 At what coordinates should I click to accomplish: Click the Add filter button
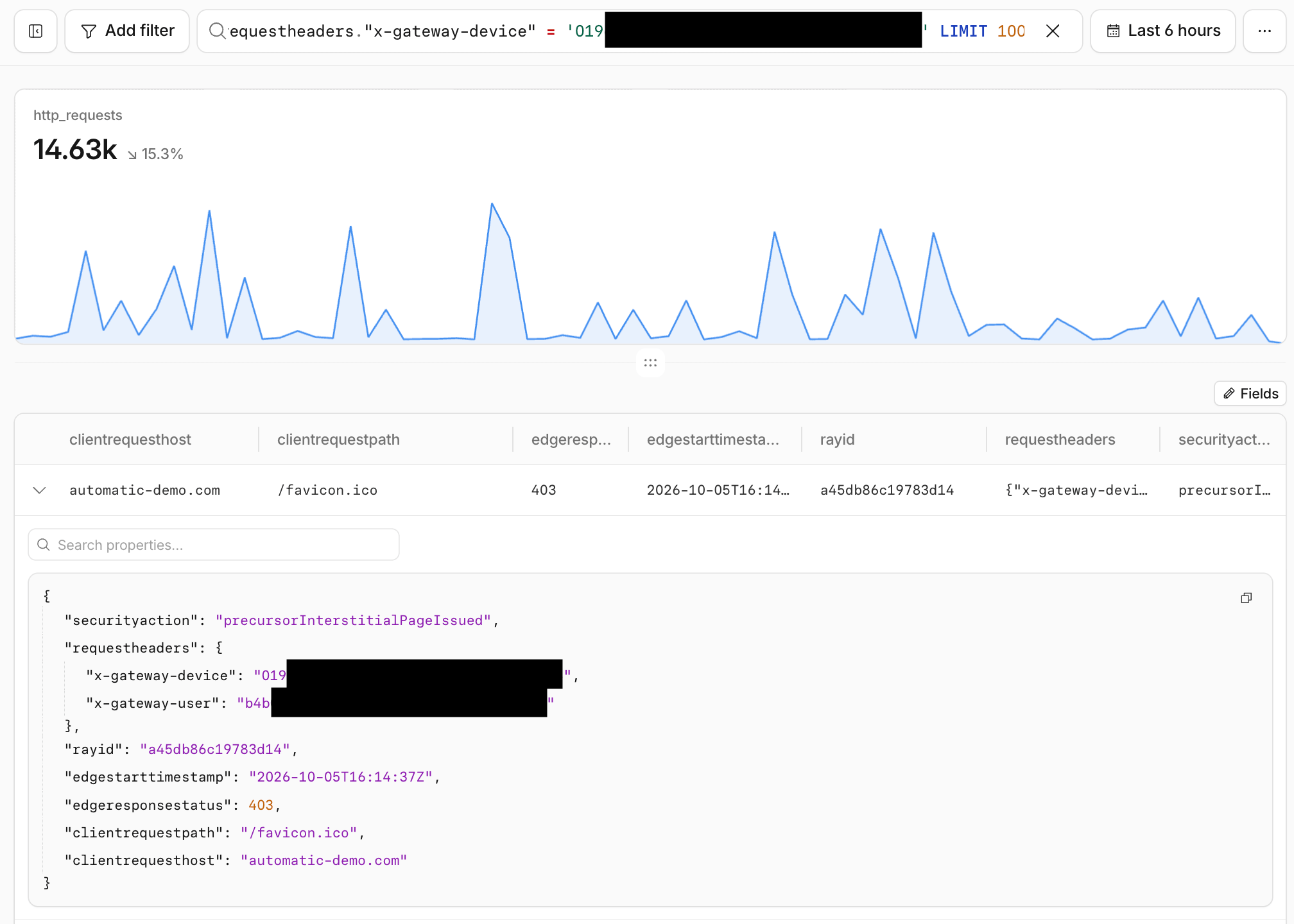[127, 31]
